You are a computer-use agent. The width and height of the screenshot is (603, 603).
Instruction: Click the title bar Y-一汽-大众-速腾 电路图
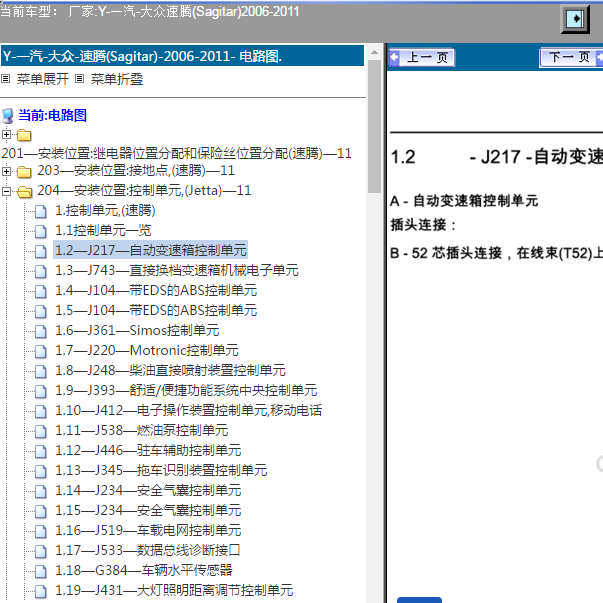182,56
